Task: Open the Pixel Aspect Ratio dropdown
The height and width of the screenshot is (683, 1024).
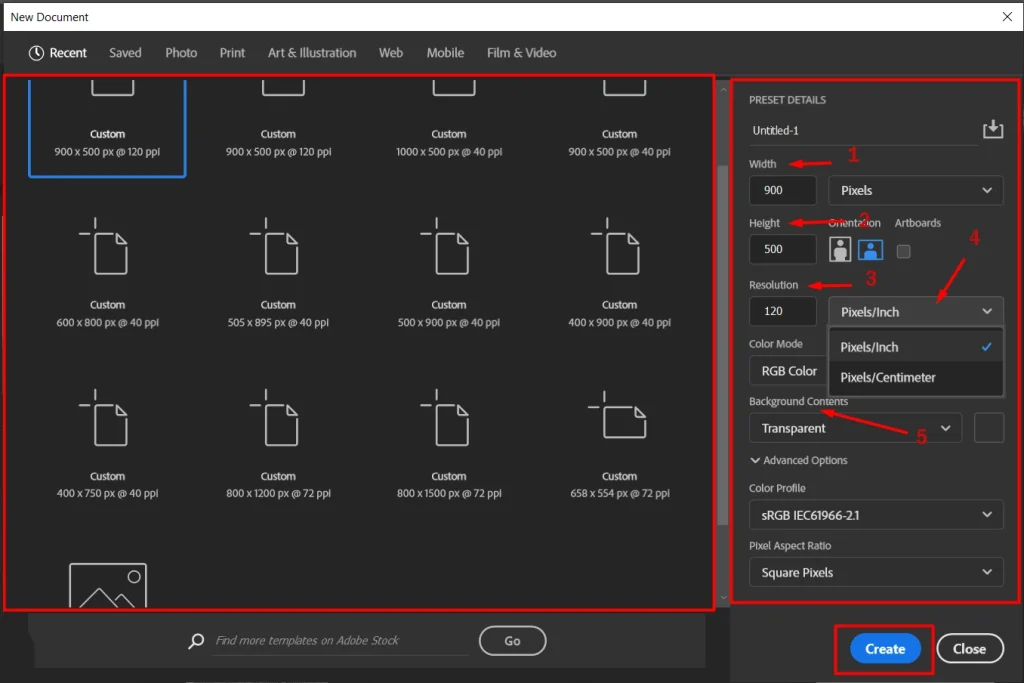Action: coord(876,573)
